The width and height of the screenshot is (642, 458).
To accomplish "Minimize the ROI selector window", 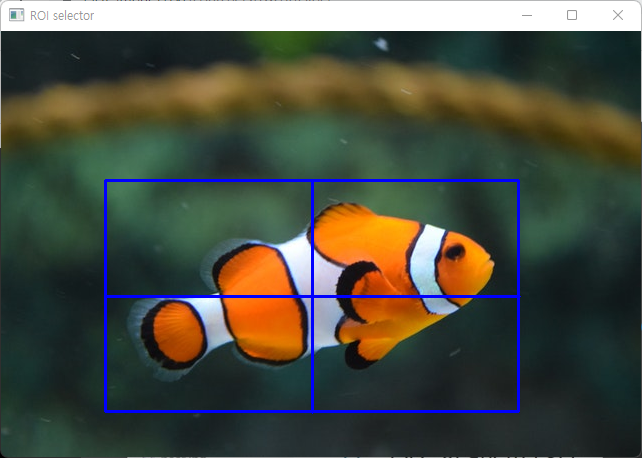I will click(527, 16).
